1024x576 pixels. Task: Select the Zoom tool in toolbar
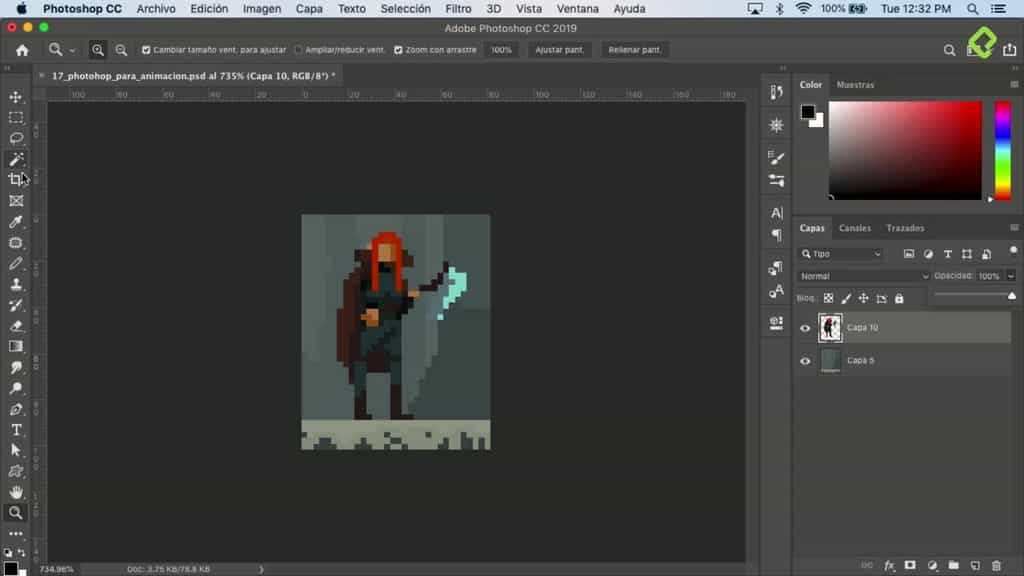click(x=16, y=513)
